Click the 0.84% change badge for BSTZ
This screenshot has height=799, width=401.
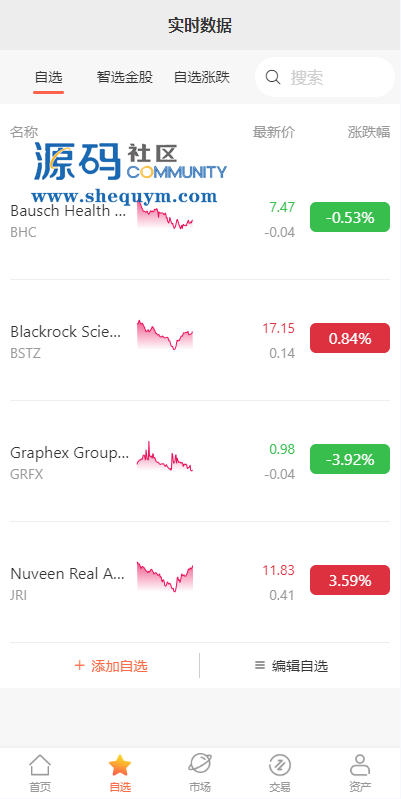[350, 338]
